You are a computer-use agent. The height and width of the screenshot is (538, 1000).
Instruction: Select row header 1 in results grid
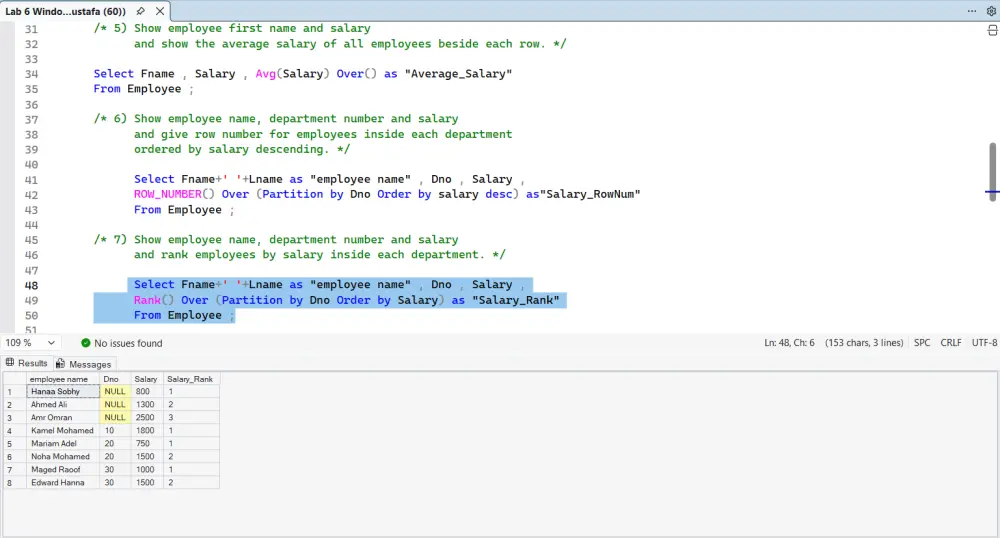click(15, 391)
